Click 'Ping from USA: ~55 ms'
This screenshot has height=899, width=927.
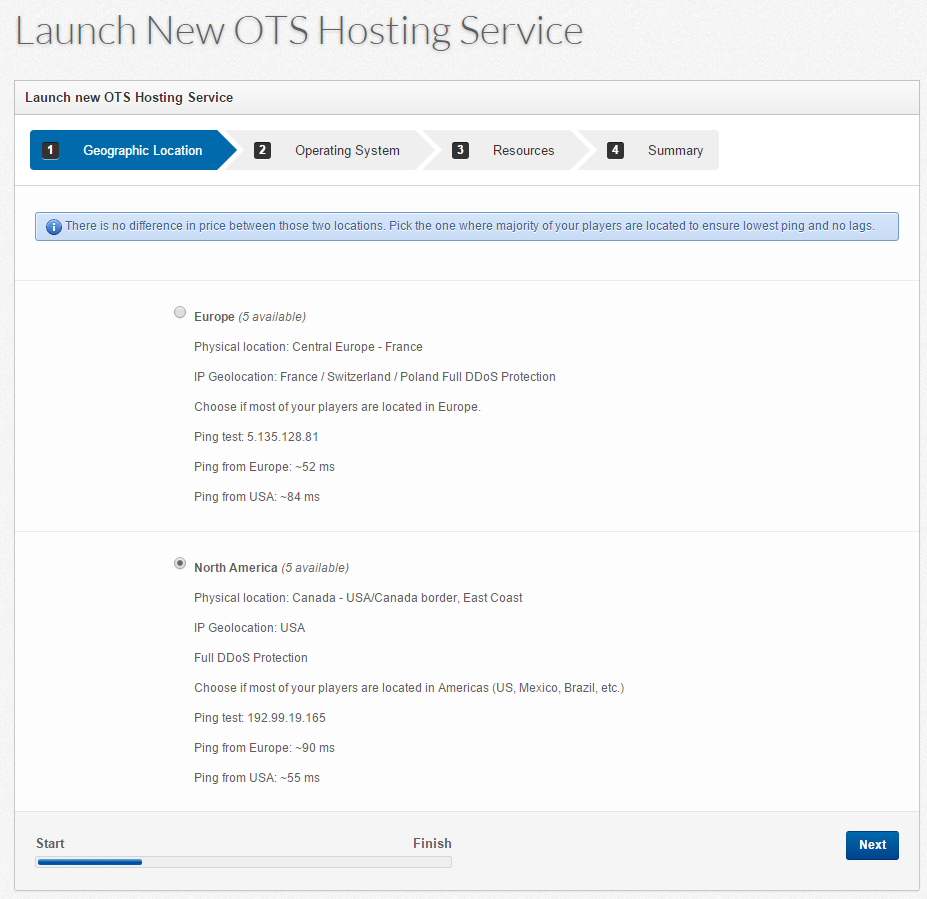coord(257,778)
